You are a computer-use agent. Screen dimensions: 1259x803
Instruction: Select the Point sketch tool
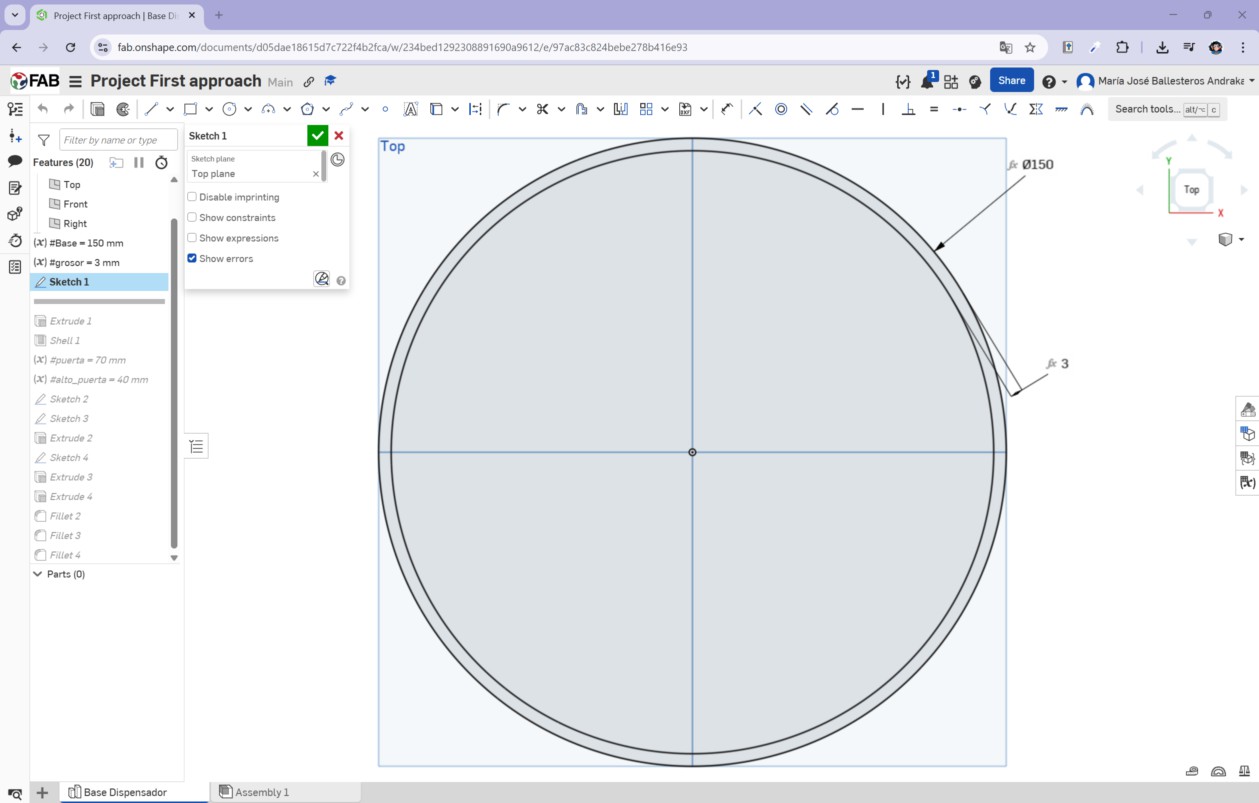click(x=385, y=109)
